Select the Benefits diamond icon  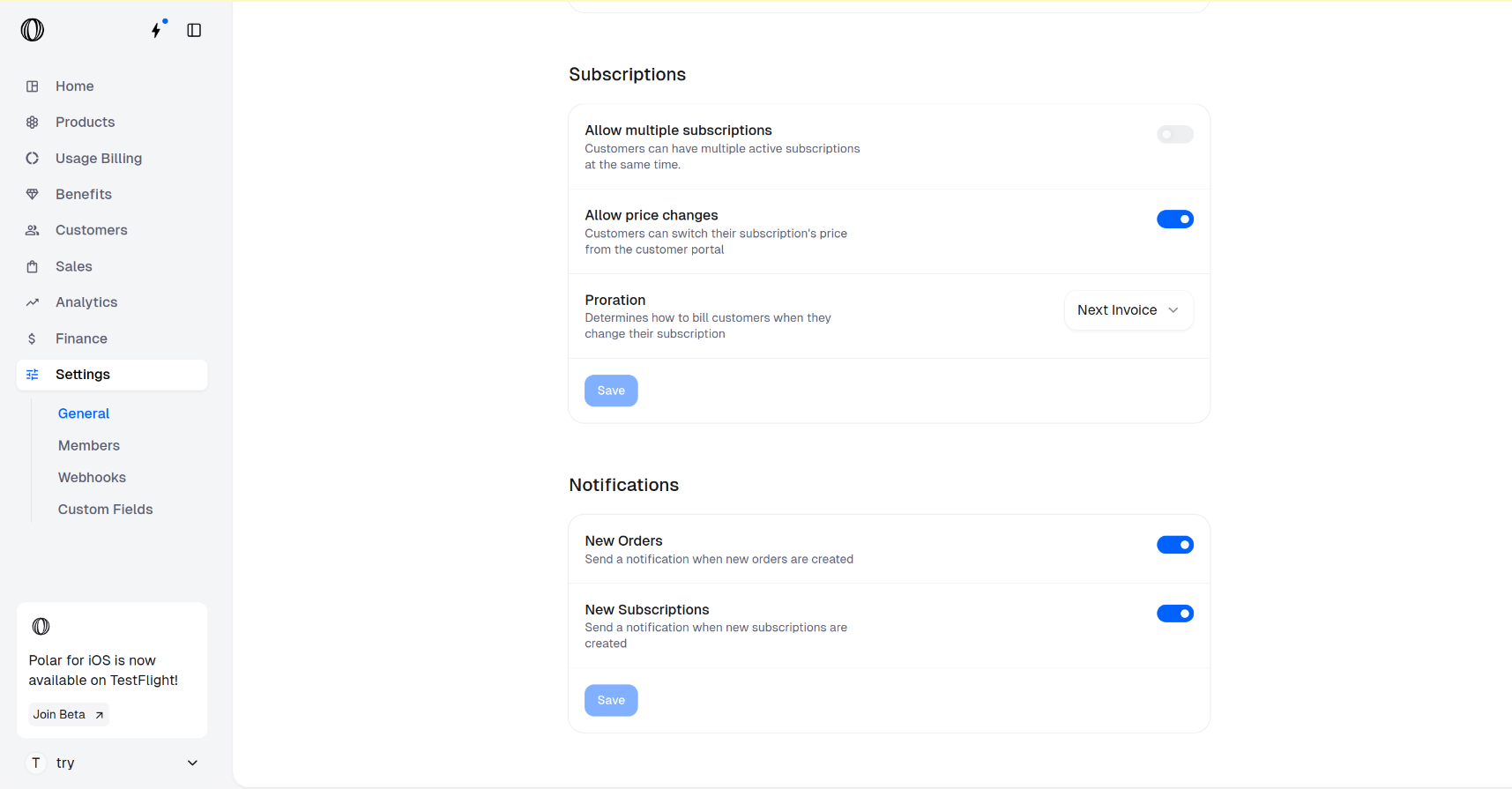(x=33, y=195)
